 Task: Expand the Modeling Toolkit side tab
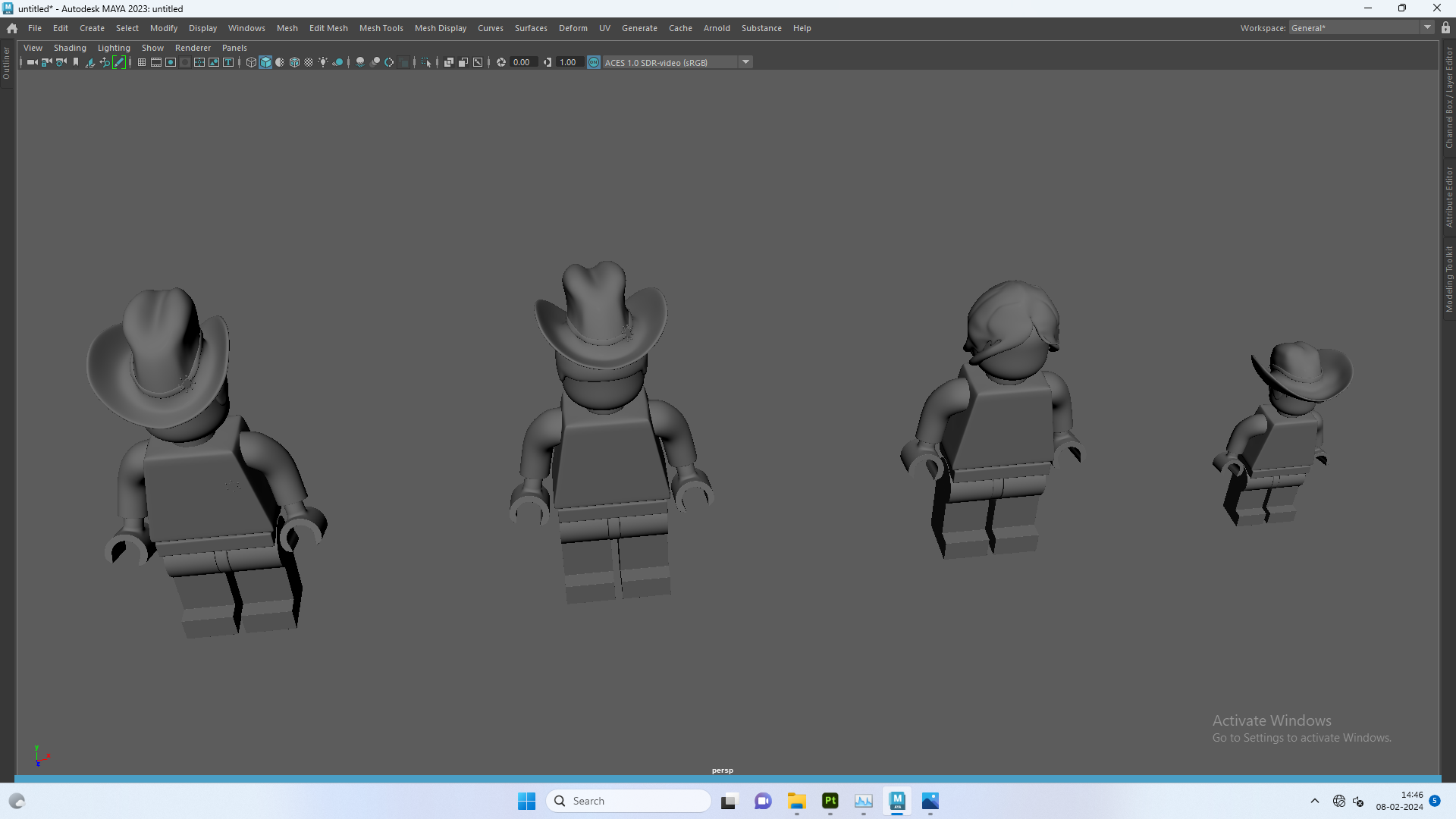pos(1449,278)
